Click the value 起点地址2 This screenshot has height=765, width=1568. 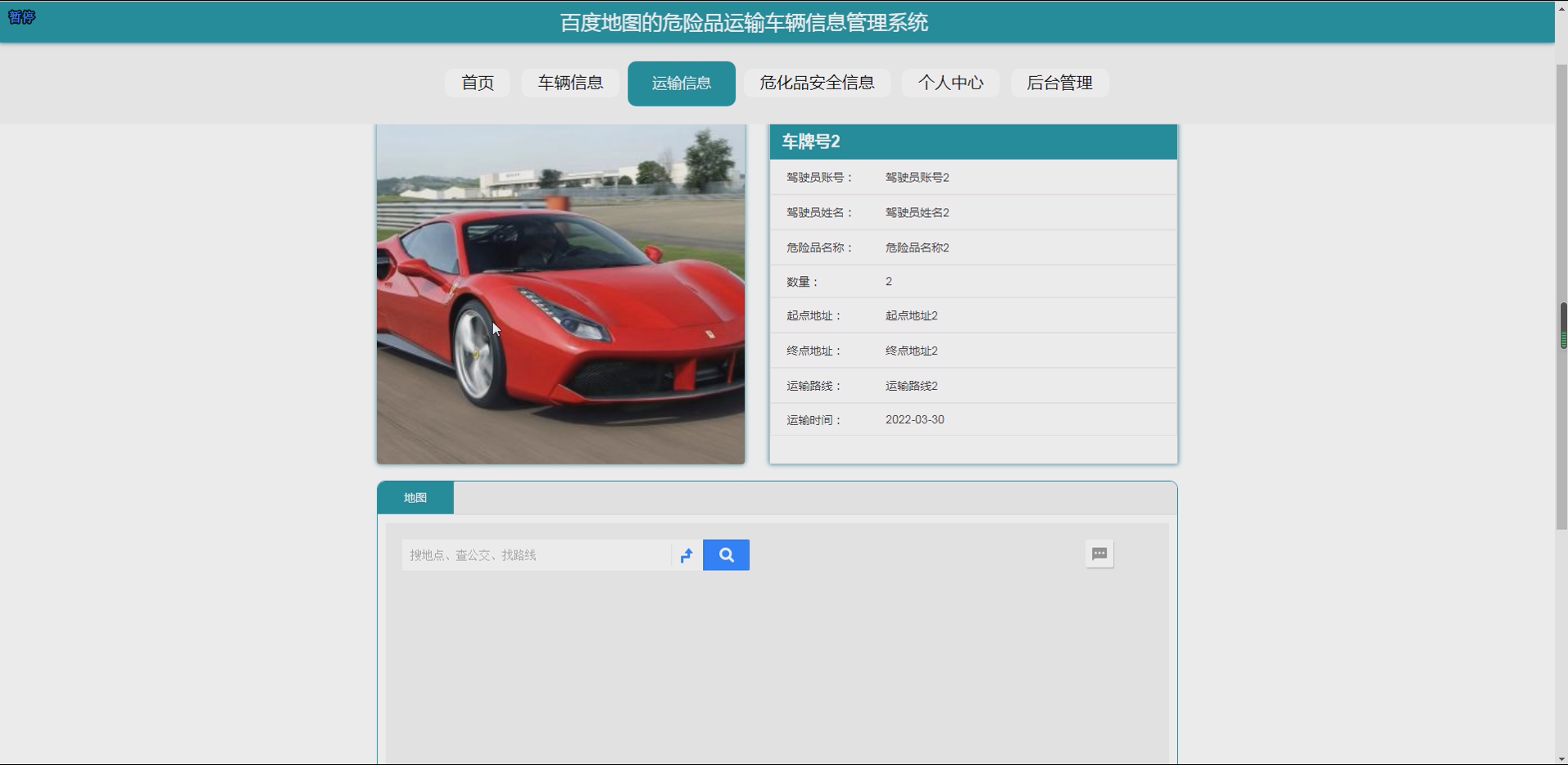point(912,316)
